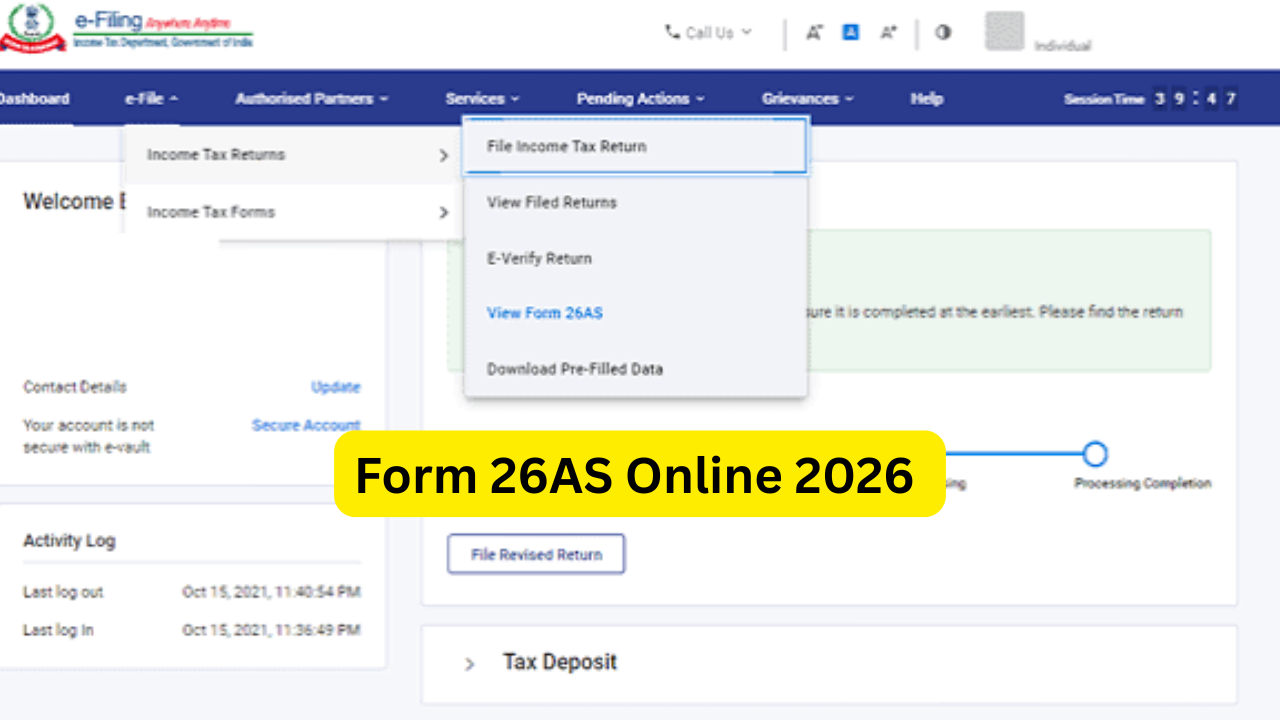Screen dimensions: 1280x720
Task: Select Income Tax Returns submenu
Action: coord(294,155)
